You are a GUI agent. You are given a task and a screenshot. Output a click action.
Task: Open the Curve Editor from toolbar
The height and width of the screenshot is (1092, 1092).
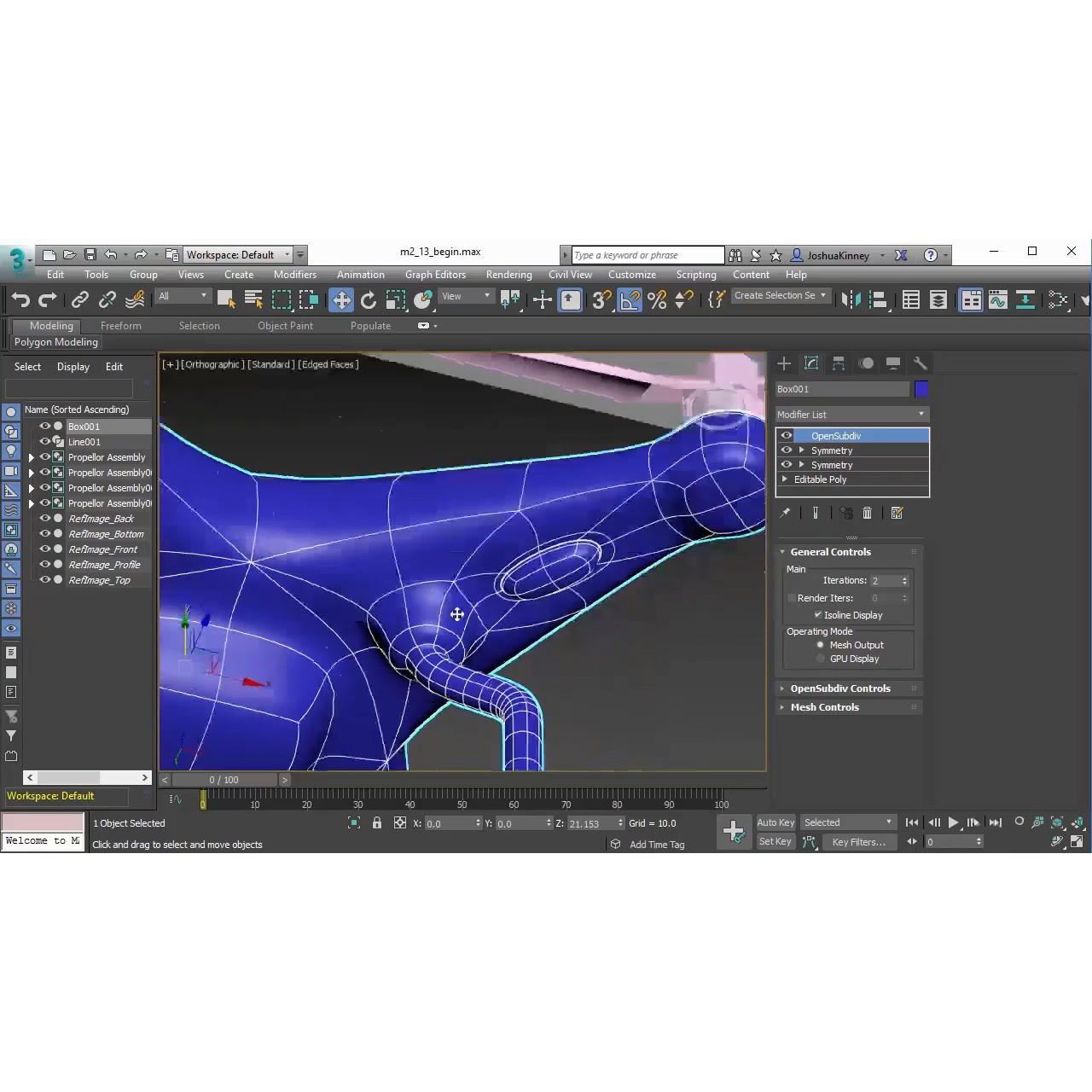tap(996, 299)
